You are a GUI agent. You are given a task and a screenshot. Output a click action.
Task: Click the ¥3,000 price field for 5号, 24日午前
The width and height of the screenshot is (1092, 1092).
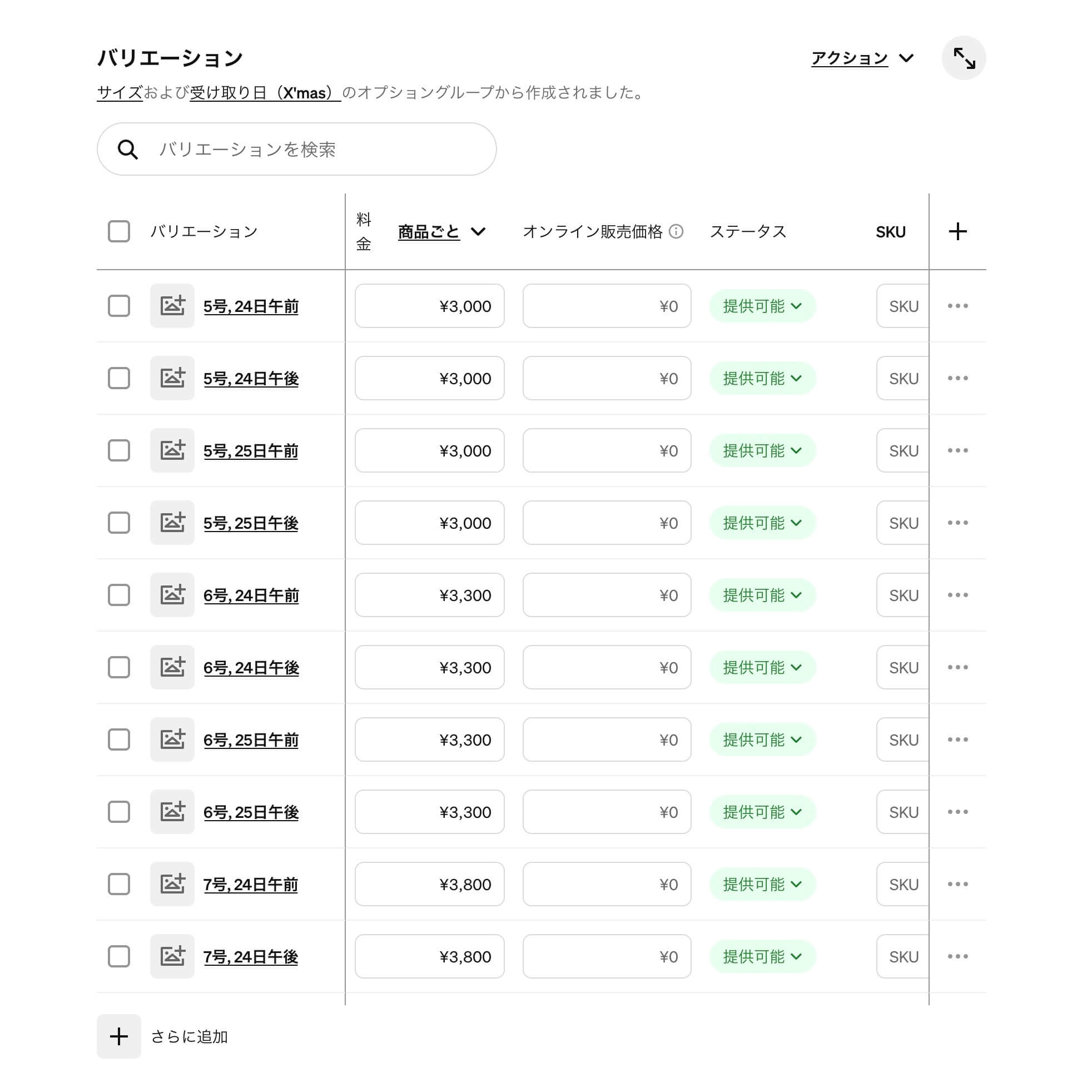pyautogui.click(x=430, y=306)
